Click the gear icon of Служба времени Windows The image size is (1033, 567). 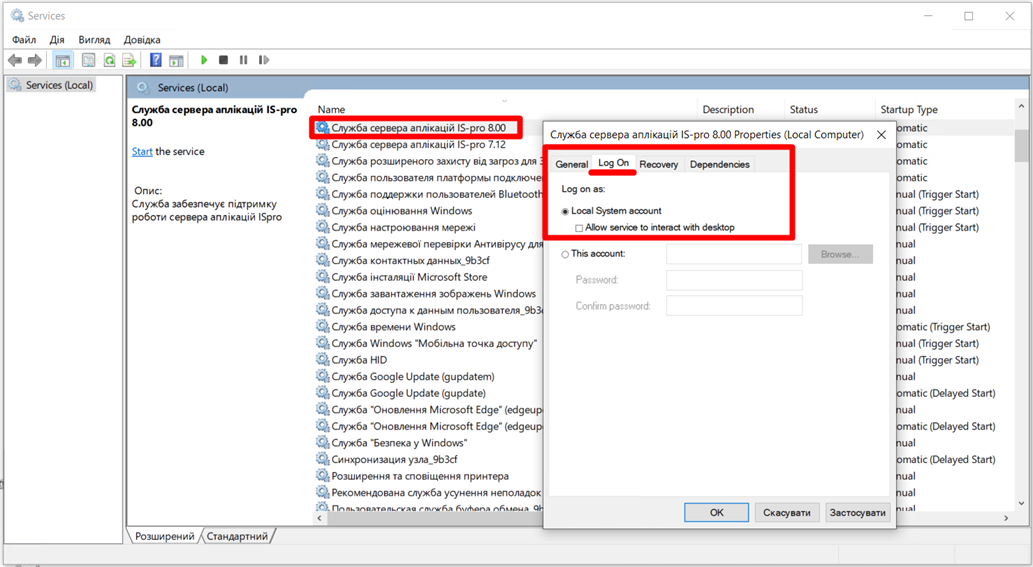322,326
